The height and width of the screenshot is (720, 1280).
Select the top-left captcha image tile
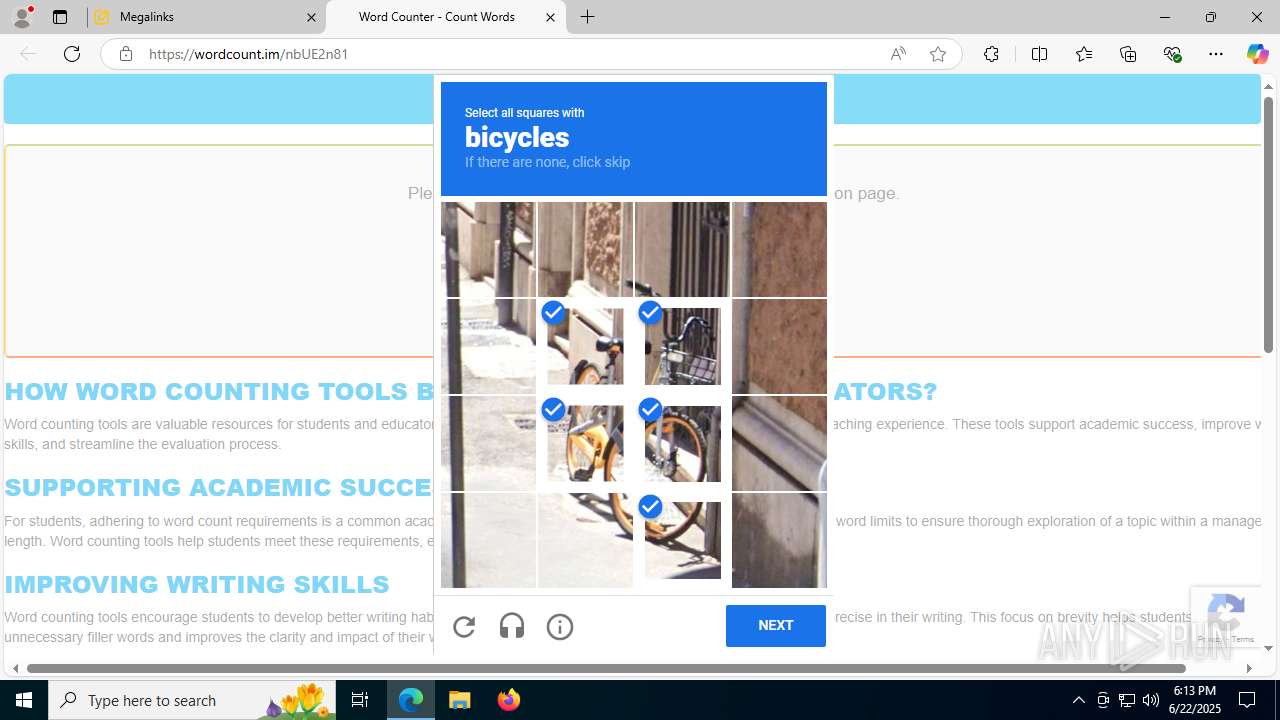[488, 249]
